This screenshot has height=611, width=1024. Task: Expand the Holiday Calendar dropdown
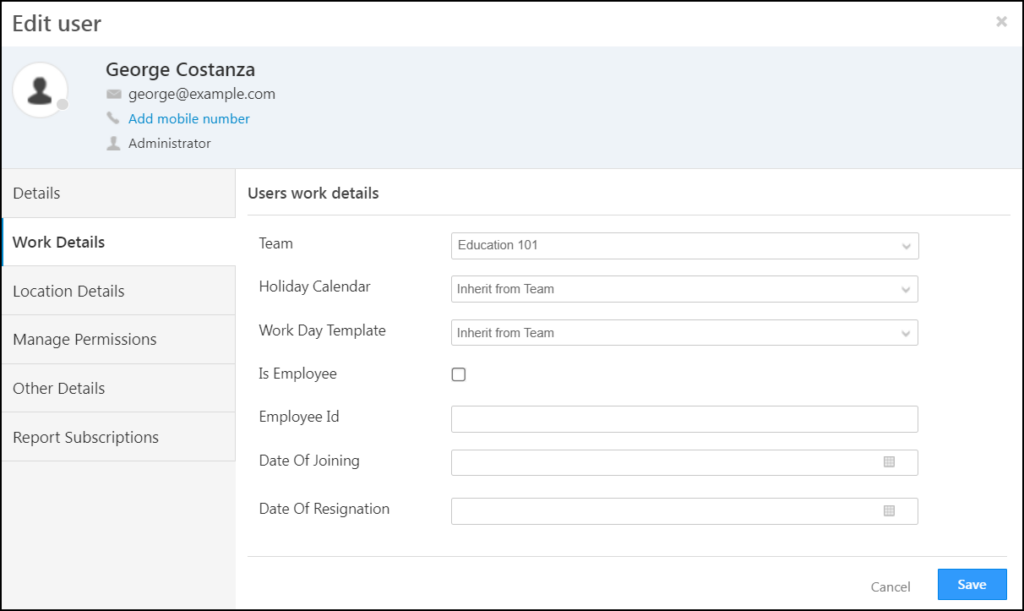684,288
